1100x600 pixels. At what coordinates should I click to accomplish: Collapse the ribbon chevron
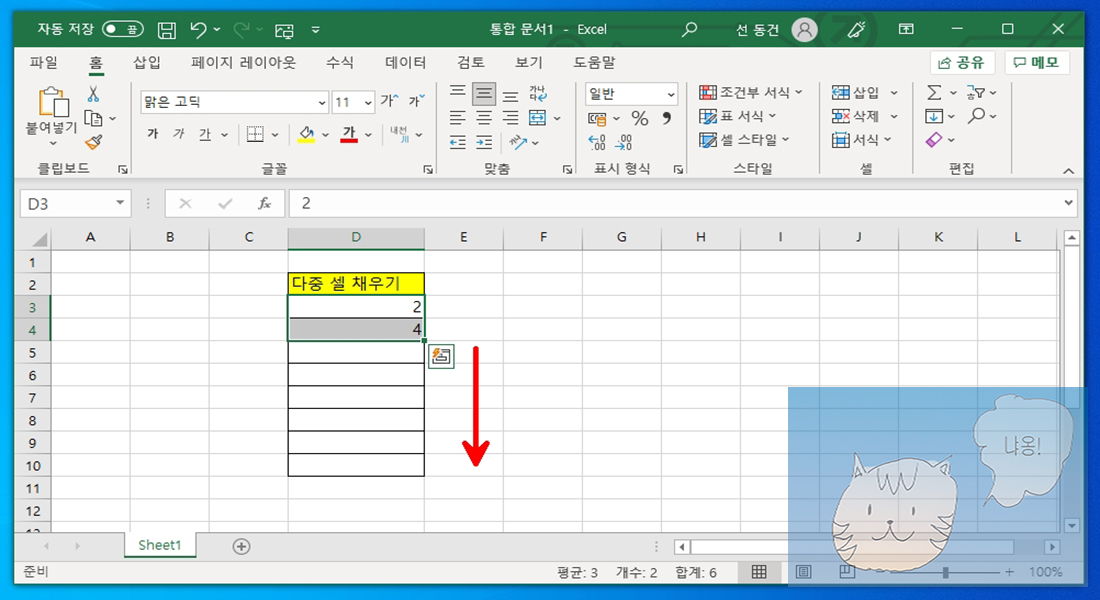(x=1068, y=171)
